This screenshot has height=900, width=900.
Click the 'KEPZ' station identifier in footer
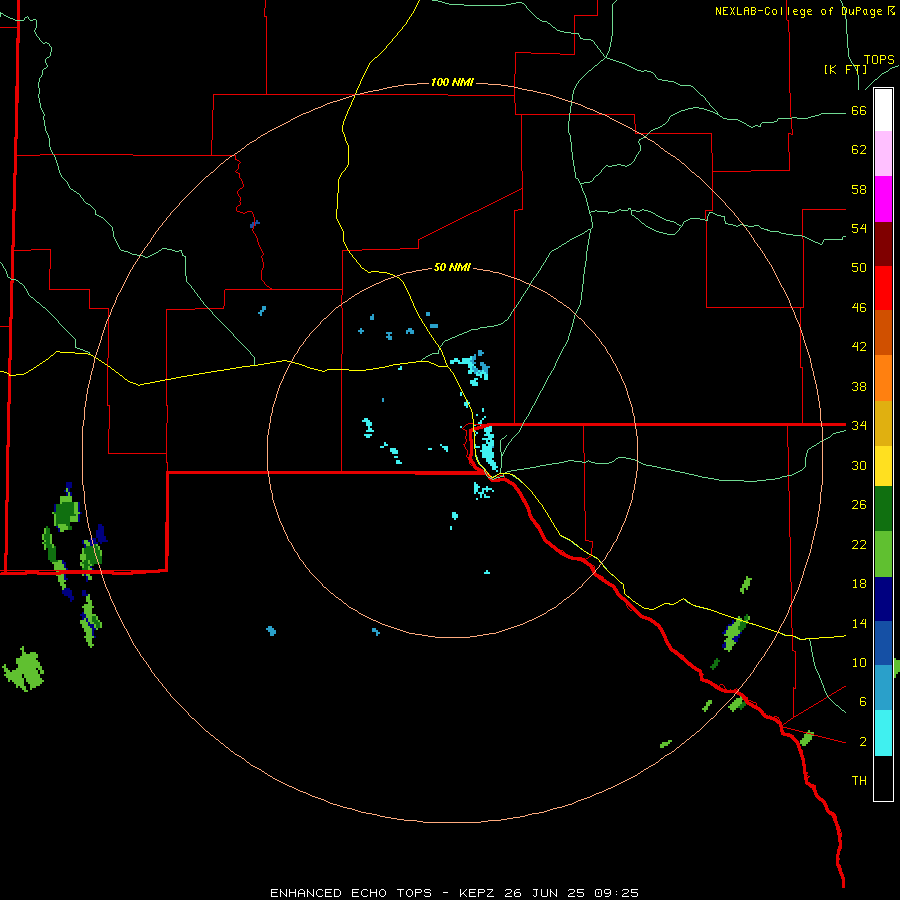tap(478, 893)
